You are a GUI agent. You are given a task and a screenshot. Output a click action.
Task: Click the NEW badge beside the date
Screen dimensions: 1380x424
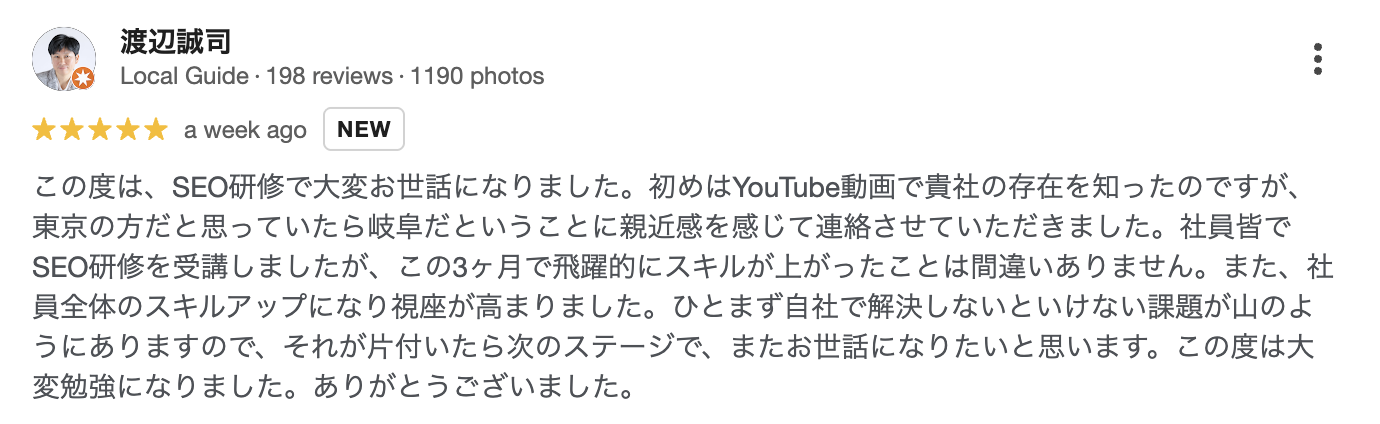(x=364, y=129)
